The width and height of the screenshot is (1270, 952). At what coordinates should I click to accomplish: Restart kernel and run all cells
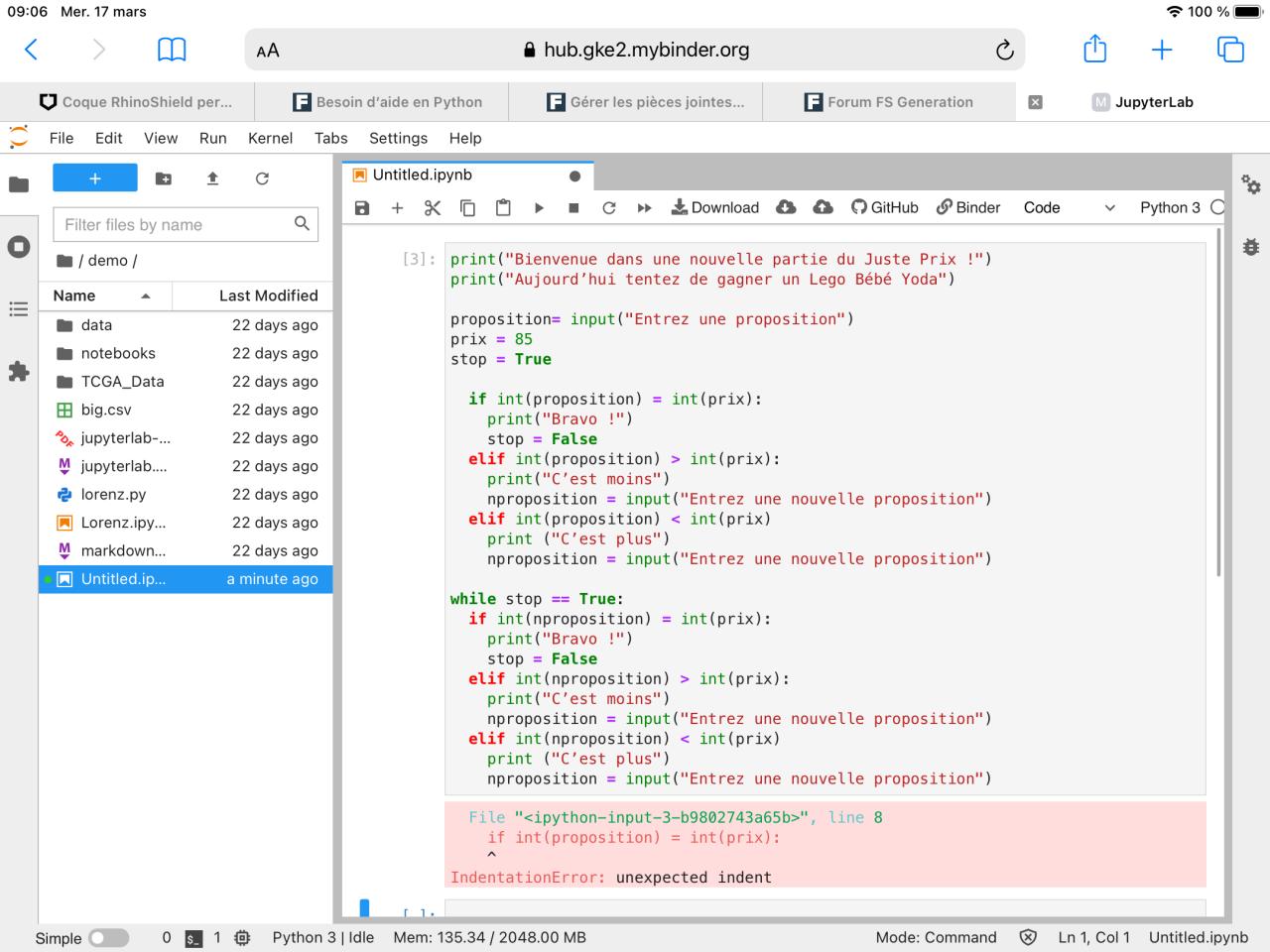coord(644,207)
